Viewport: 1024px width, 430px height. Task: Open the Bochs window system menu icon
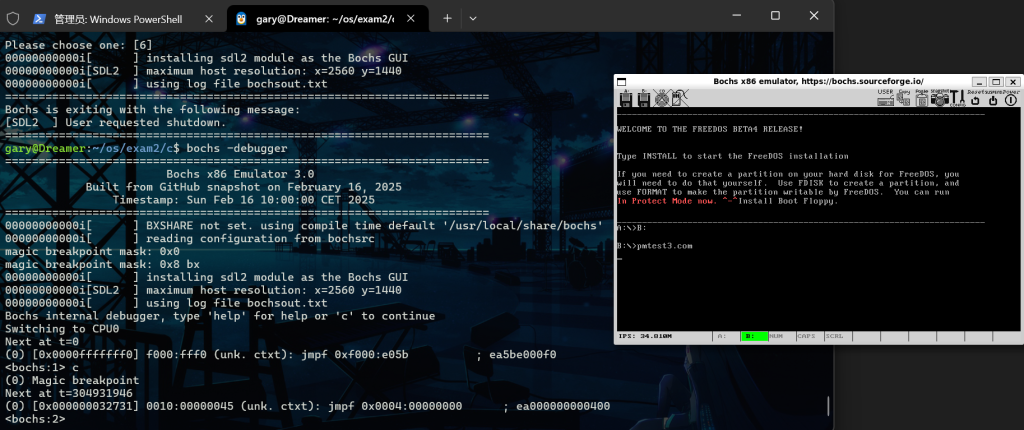tap(621, 80)
